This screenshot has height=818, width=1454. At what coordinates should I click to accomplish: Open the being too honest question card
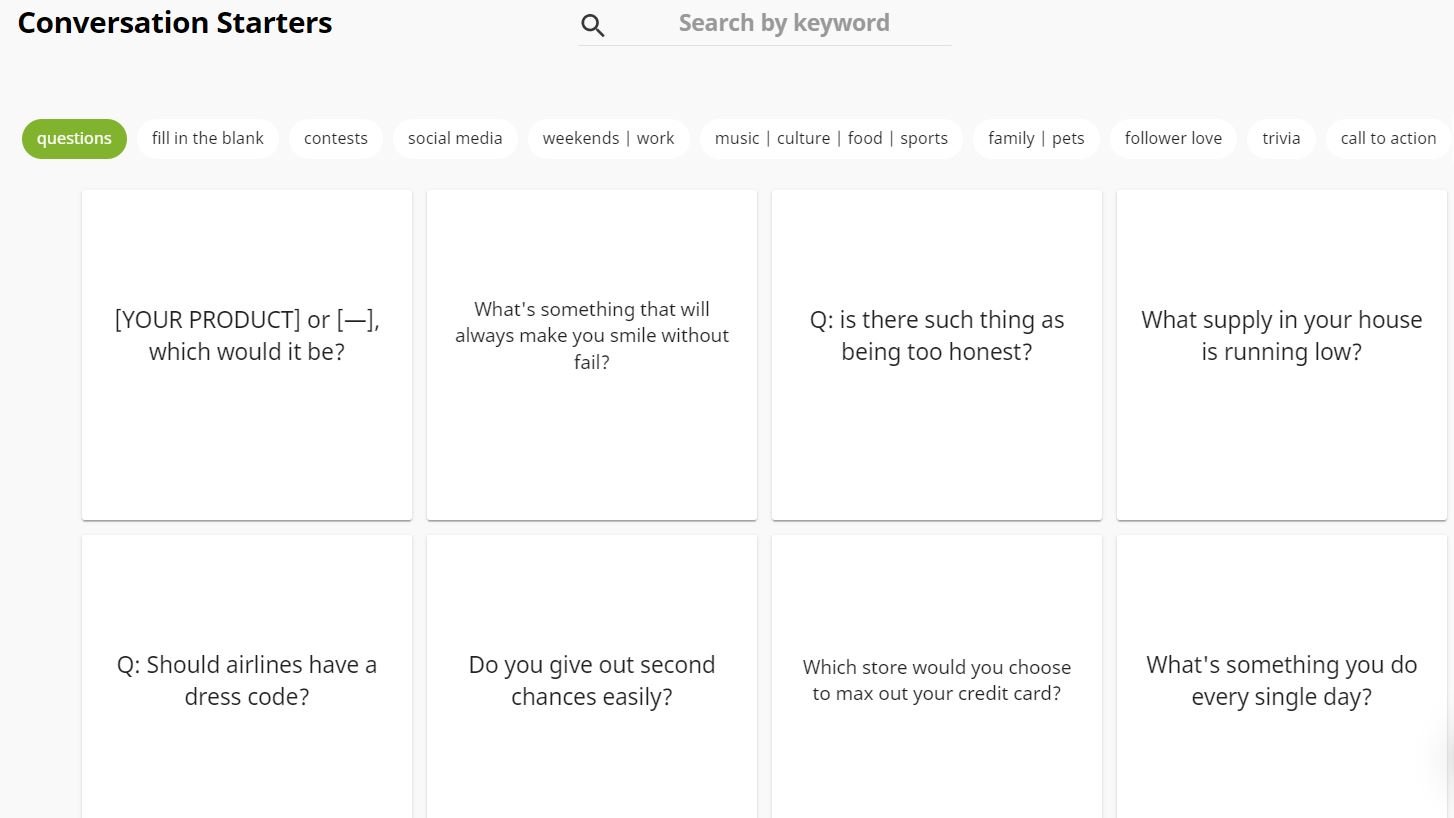point(937,355)
